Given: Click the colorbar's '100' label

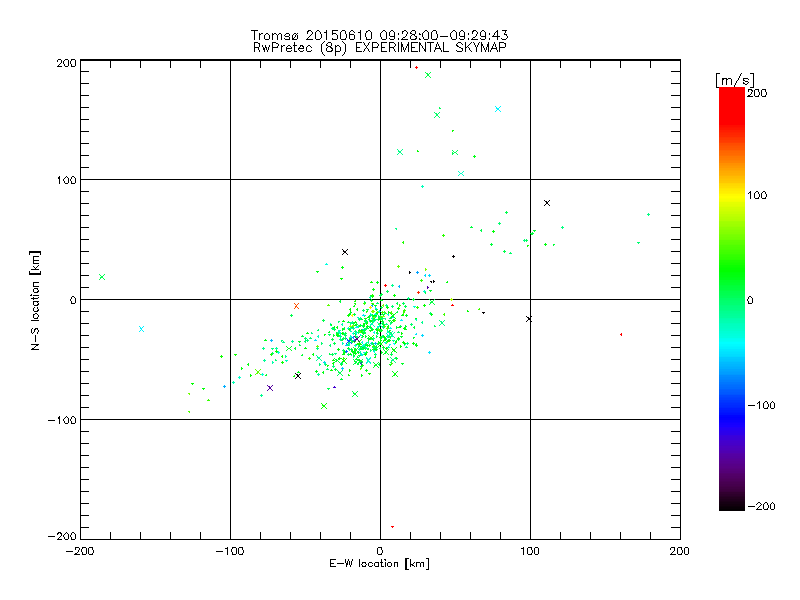Looking at the screenshot, I should click(757, 195).
